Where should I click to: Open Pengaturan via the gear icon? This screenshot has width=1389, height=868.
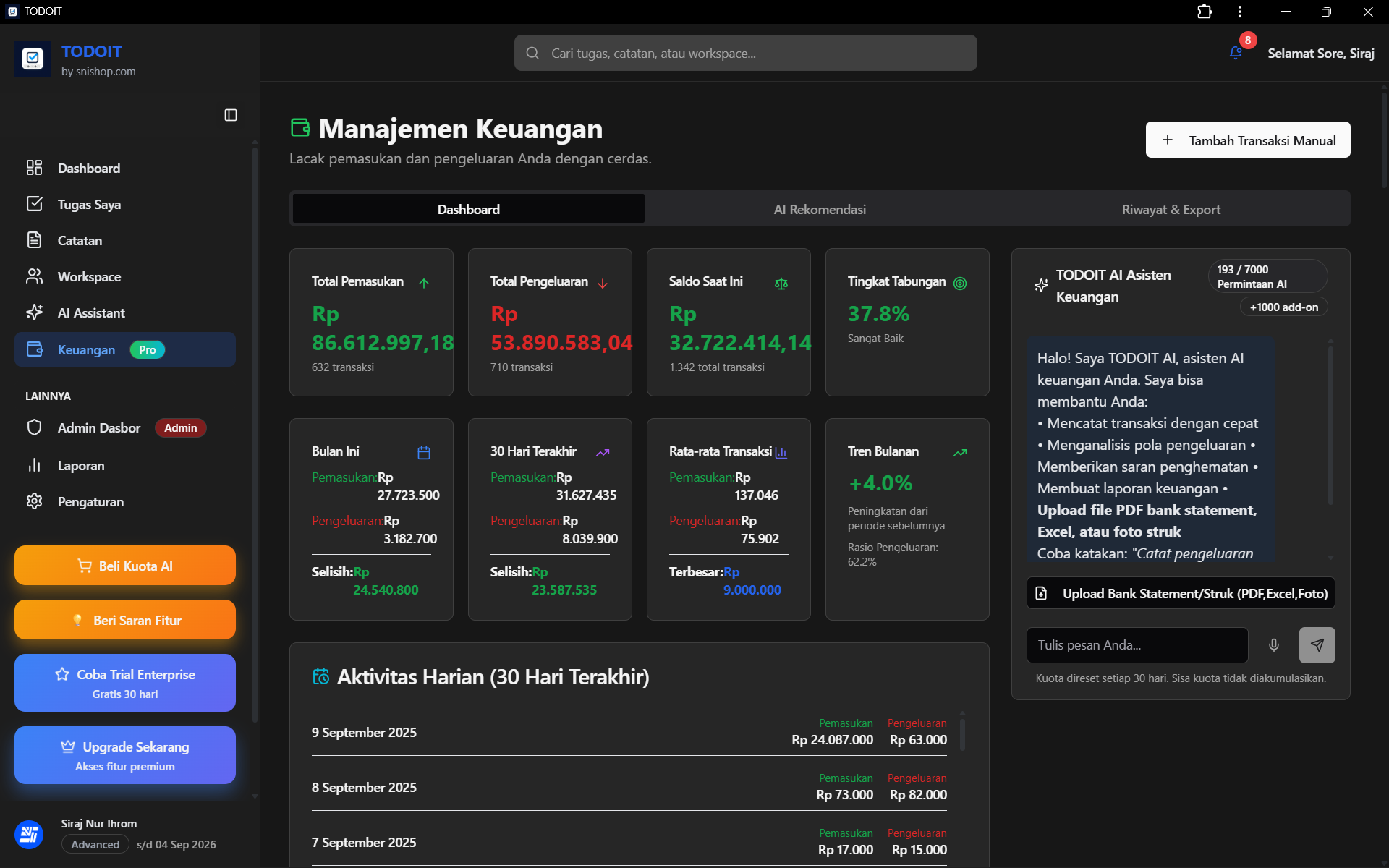click(35, 501)
